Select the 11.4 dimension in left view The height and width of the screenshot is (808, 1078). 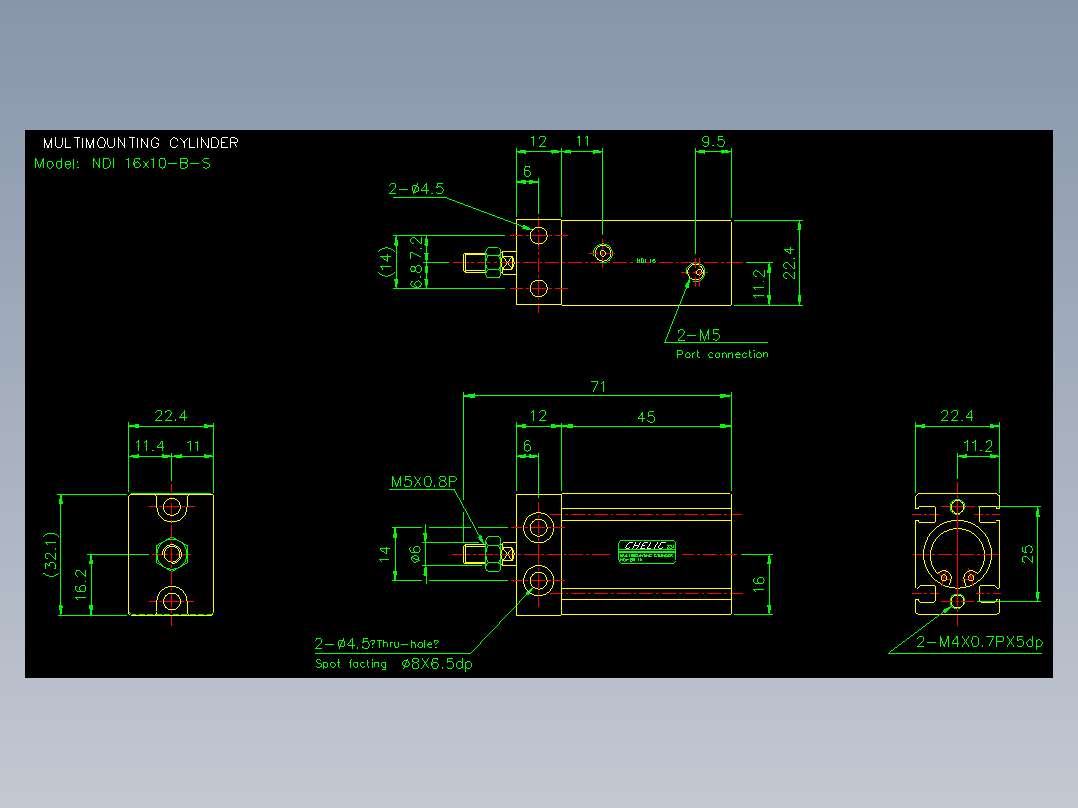[149, 446]
